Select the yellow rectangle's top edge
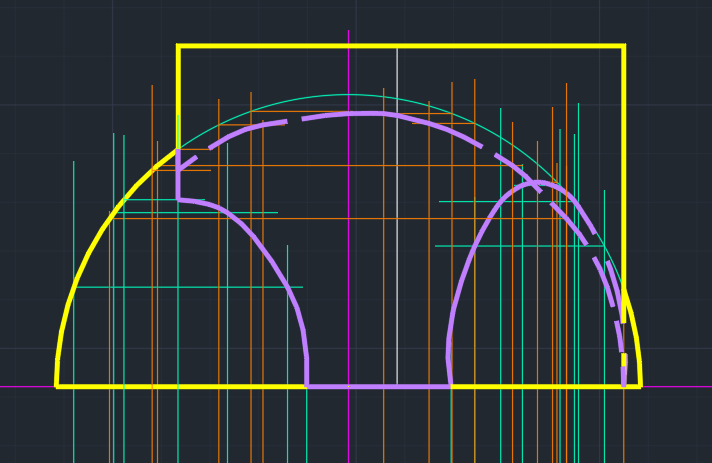The height and width of the screenshot is (463, 712). [401, 46]
